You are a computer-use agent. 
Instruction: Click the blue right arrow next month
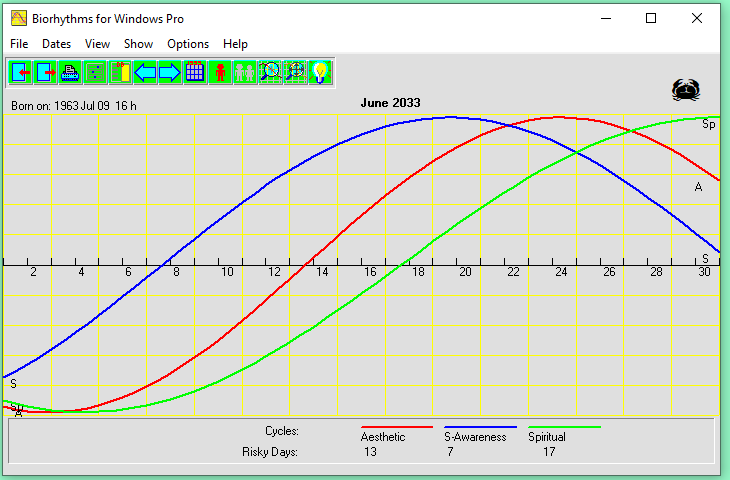click(170, 72)
